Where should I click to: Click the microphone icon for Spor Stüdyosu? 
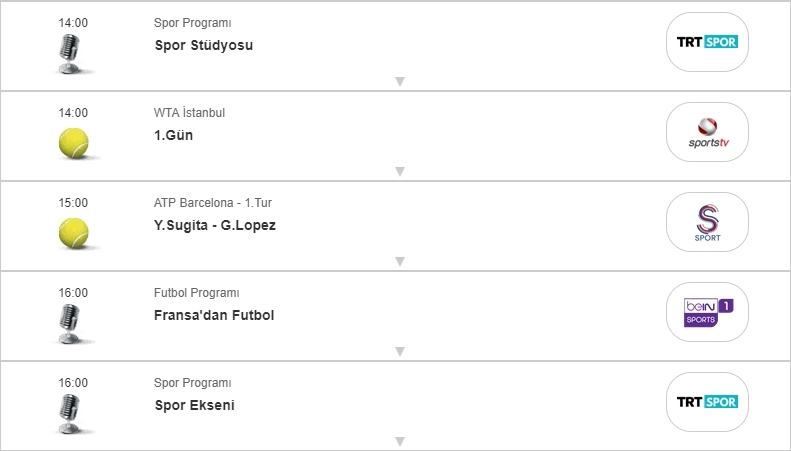coord(70,54)
